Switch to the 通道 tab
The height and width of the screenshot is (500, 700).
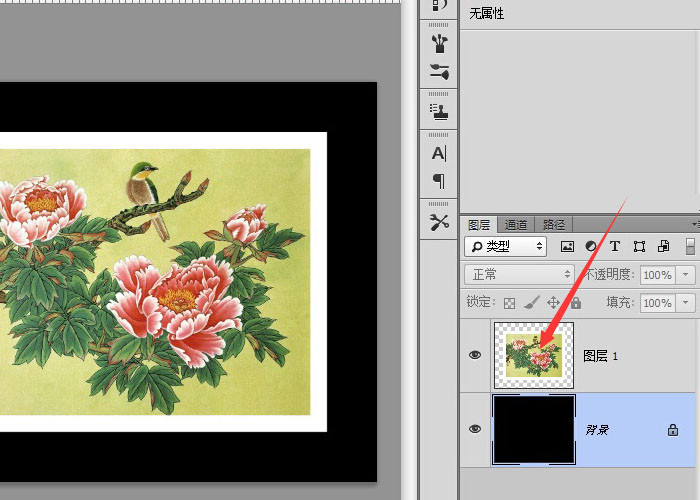pos(516,225)
